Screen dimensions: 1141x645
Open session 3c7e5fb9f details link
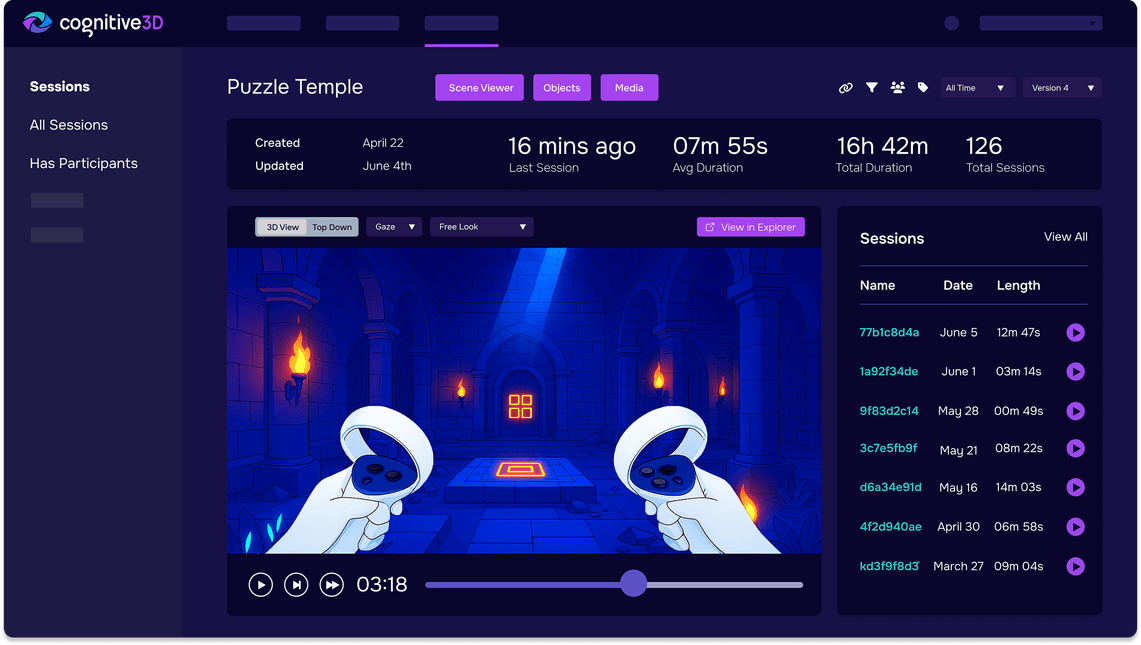tap(889, 449)
